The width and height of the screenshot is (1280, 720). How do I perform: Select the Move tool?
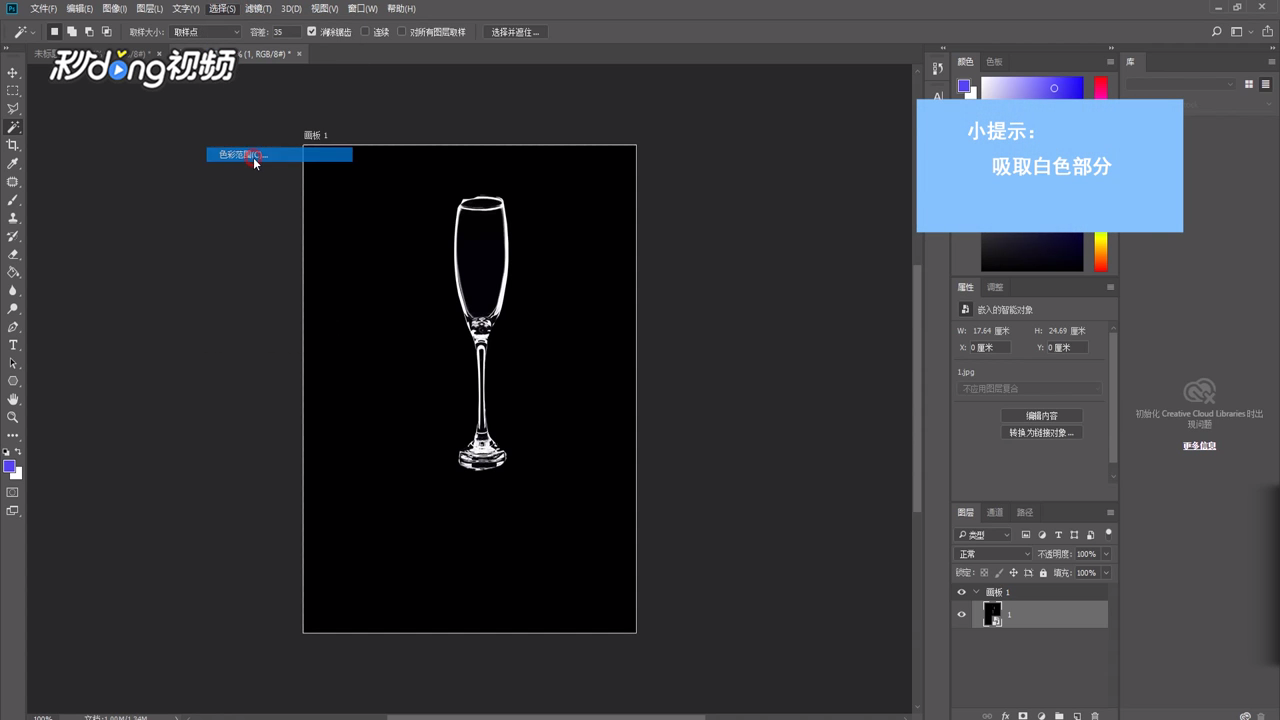pos(13,73)
